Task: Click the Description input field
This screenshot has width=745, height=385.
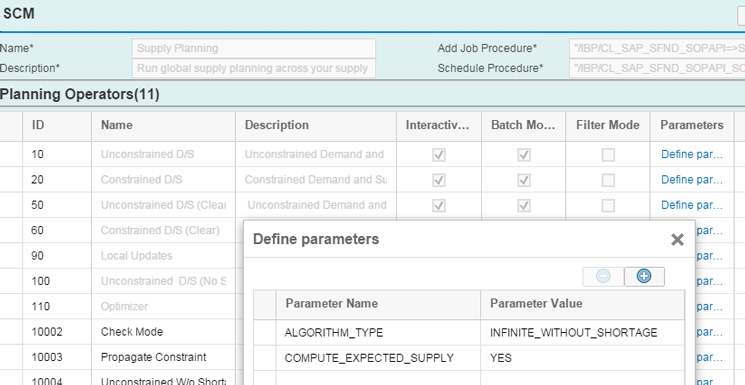Action: 254,68
